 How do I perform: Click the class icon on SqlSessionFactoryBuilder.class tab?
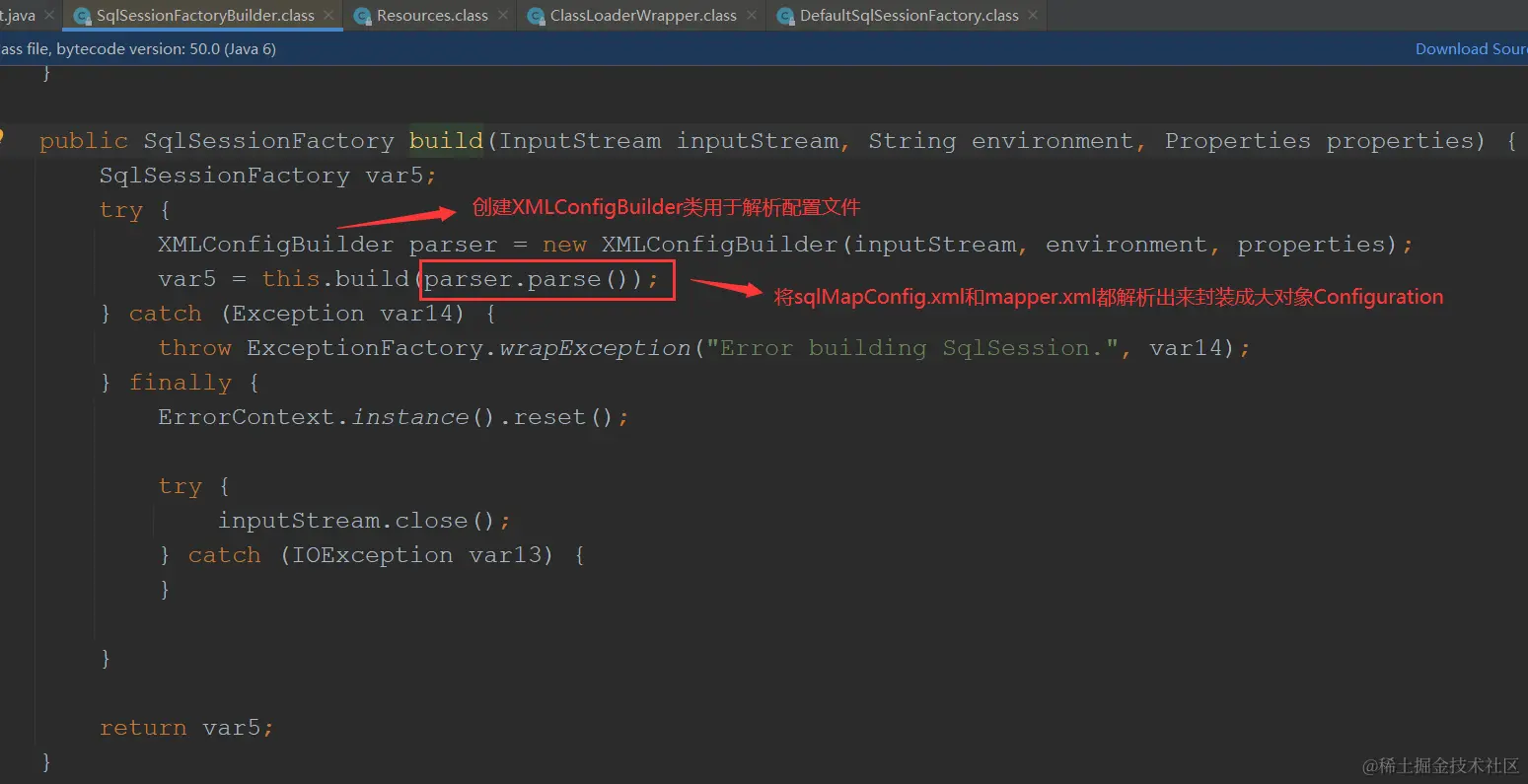pyautogui.click(x=82, y=16)
